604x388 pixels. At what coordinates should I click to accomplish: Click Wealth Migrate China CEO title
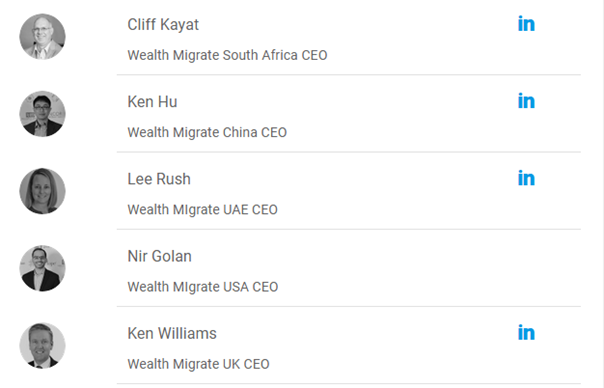point(207,132)
